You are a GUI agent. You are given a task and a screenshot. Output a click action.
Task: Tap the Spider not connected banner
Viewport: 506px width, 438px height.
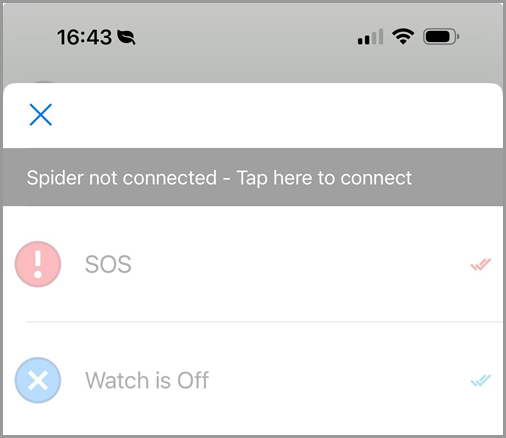[x=253, y=177]
